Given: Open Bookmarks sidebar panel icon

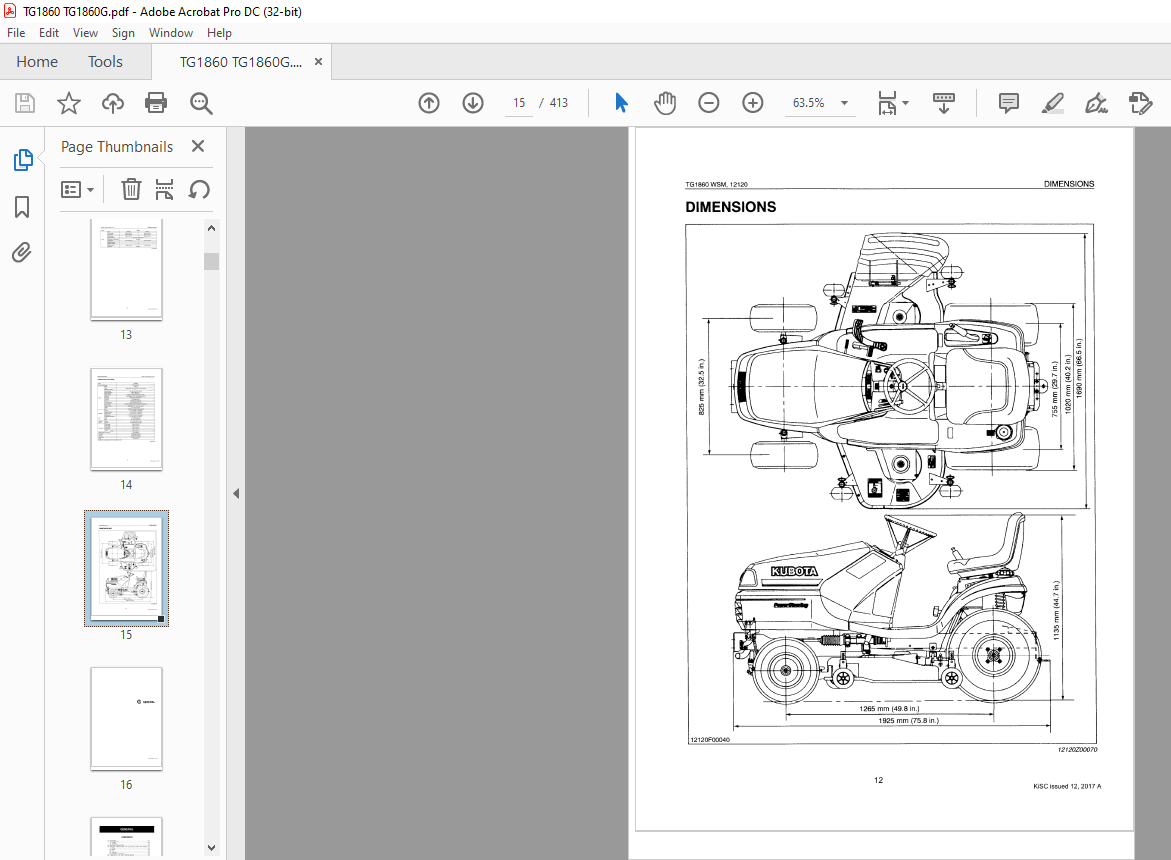Looking at the screenshot, I should [22, 207].
